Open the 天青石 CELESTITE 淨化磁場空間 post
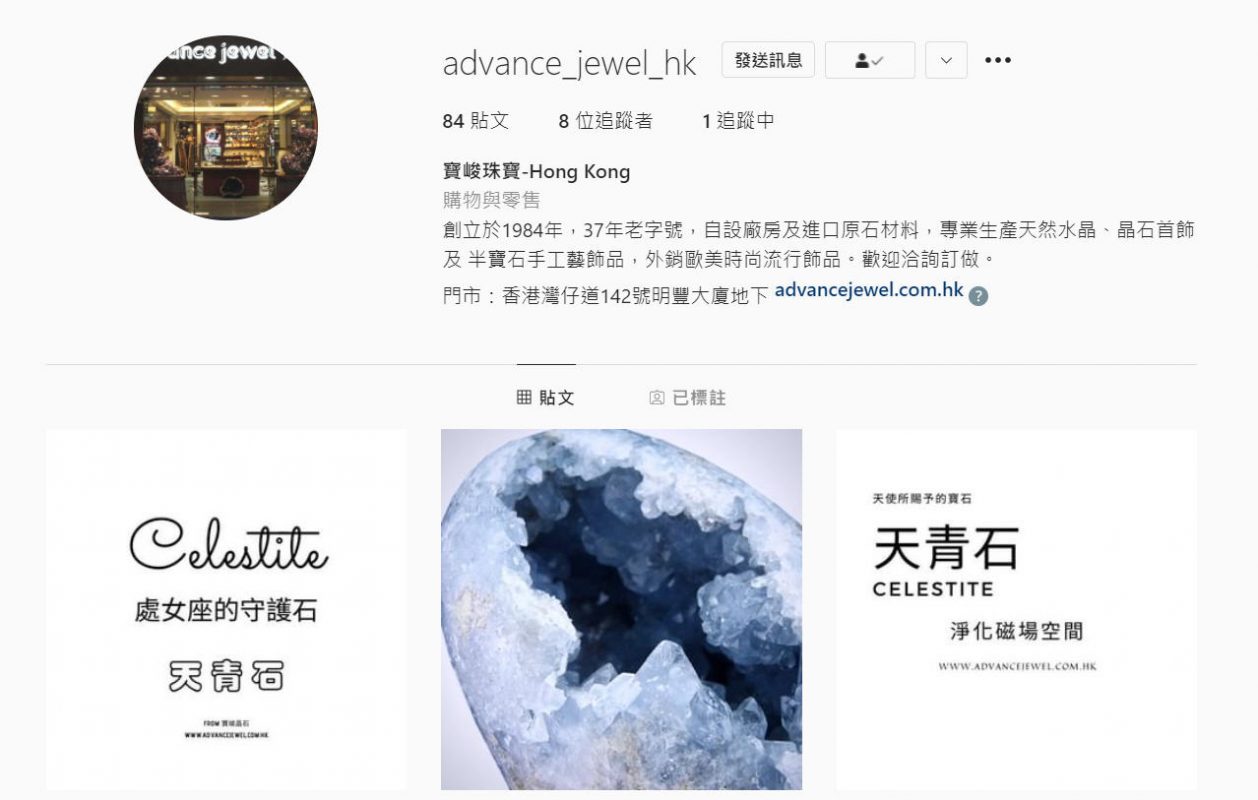This screenshot has width=1258, height=800. pos(1016,610)
